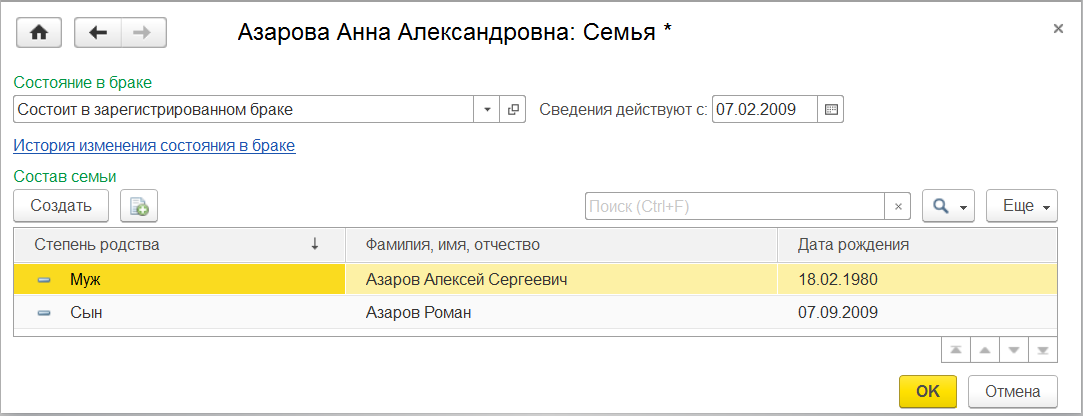Viewport: 1083px width, 416px height.
Task: Expand the marital status dropdown arrow
Action: 487,109
